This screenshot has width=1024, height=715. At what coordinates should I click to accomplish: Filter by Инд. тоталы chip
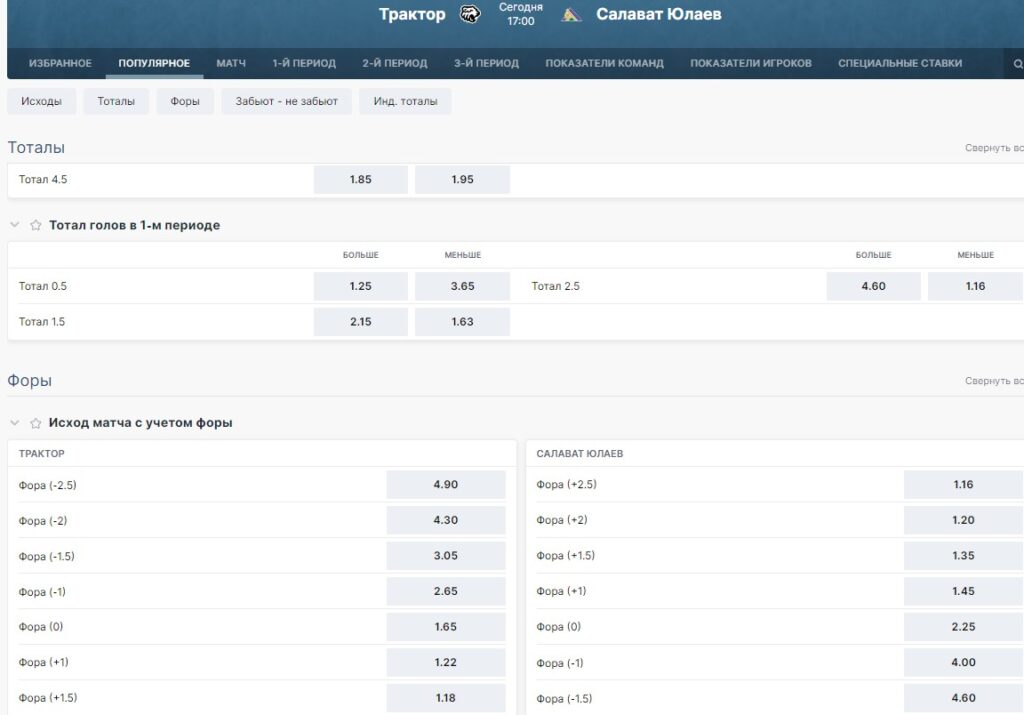click(x=406, y=101)
